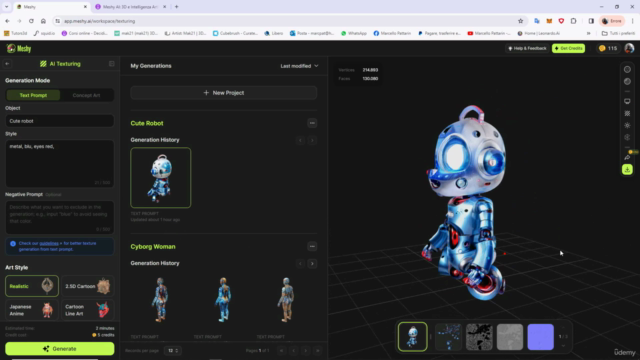The image size is (640, 360).
Task: Click the Style text area with metal, blu, eyes red
Action: point(60,163)
